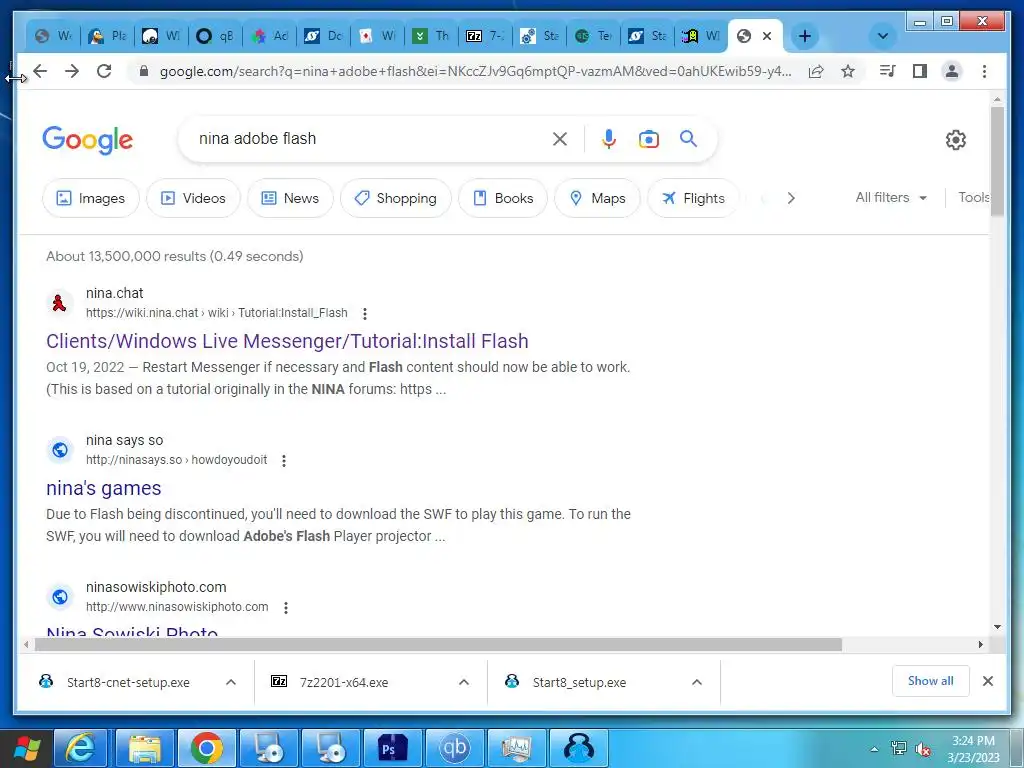Image resolution: width=1024 pixels, height=768 pixels.
Task: Open options for ninasowiskiphoto.com result
Action: pyautogui.click(x=285, y=607)
